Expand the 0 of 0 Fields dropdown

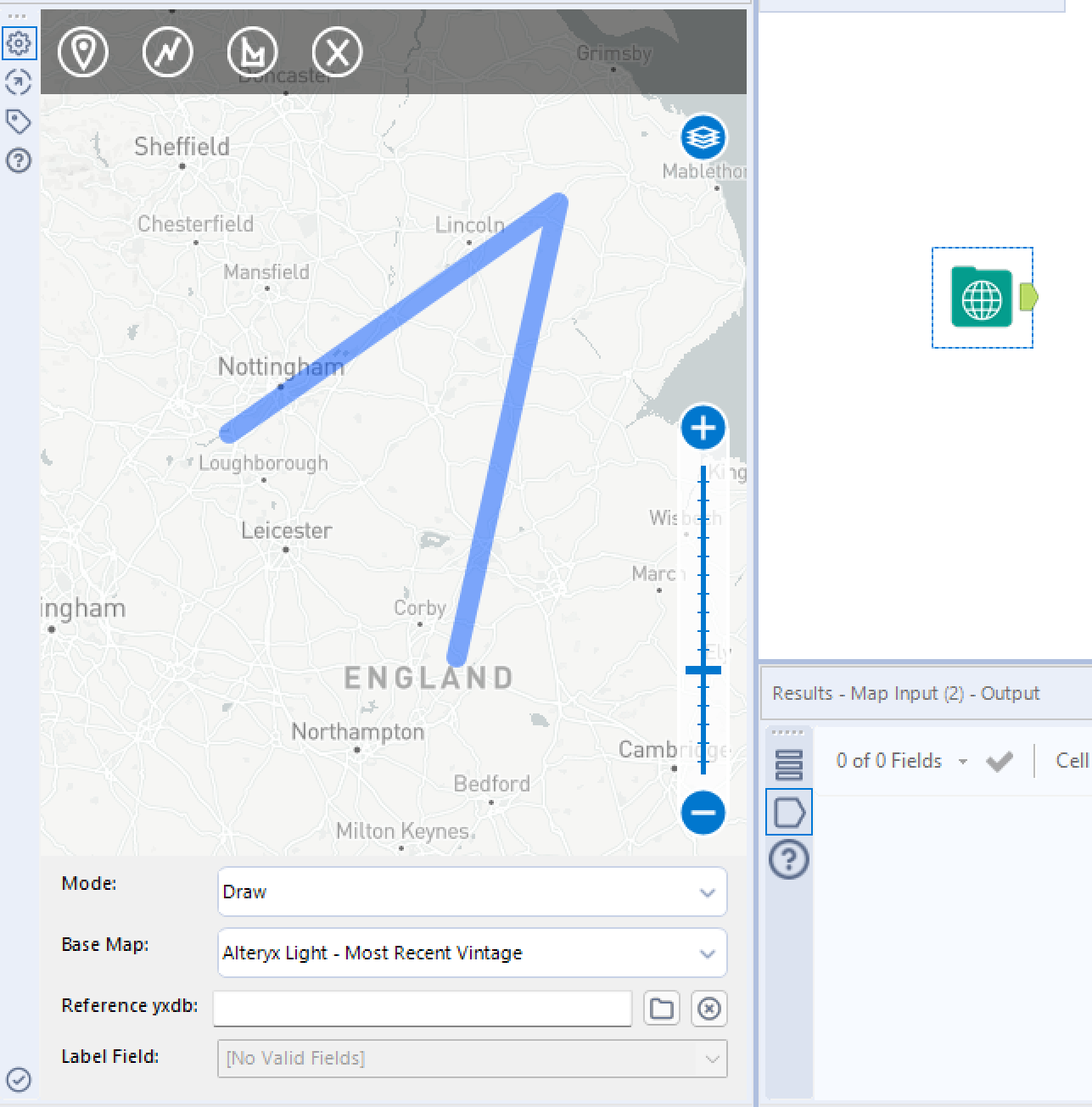[x=963, y=761]
